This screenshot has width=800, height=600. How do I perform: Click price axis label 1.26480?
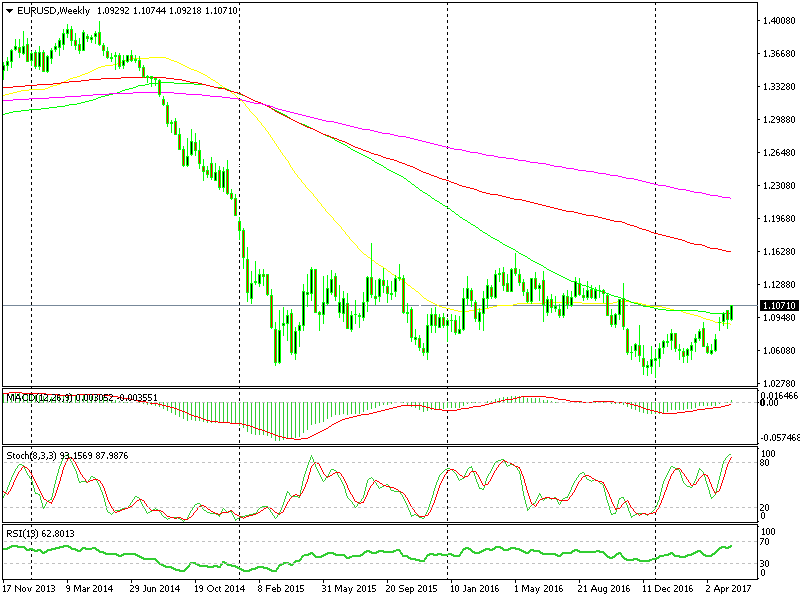(x=779, y=153)
